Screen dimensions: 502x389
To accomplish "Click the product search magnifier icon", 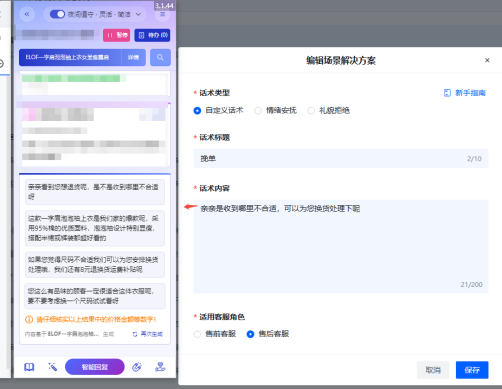I will (x=160, y=57).
